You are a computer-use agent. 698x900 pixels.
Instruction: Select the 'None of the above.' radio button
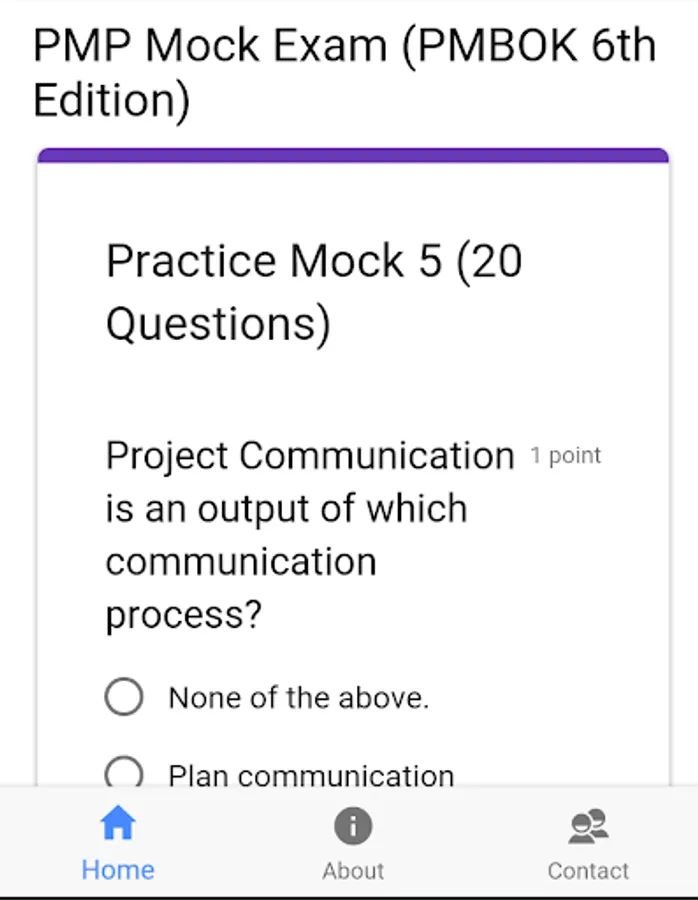[124, 697]
